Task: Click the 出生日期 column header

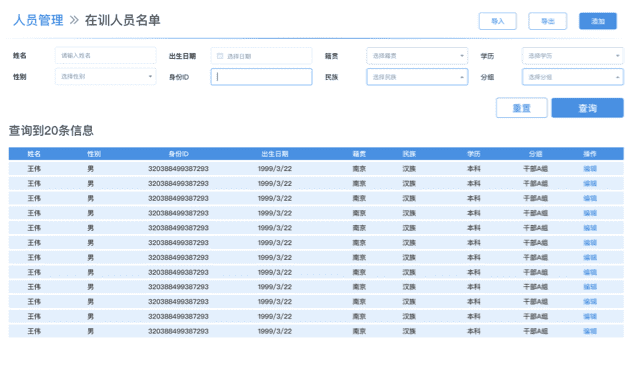Action: click(x=275, y=154)
